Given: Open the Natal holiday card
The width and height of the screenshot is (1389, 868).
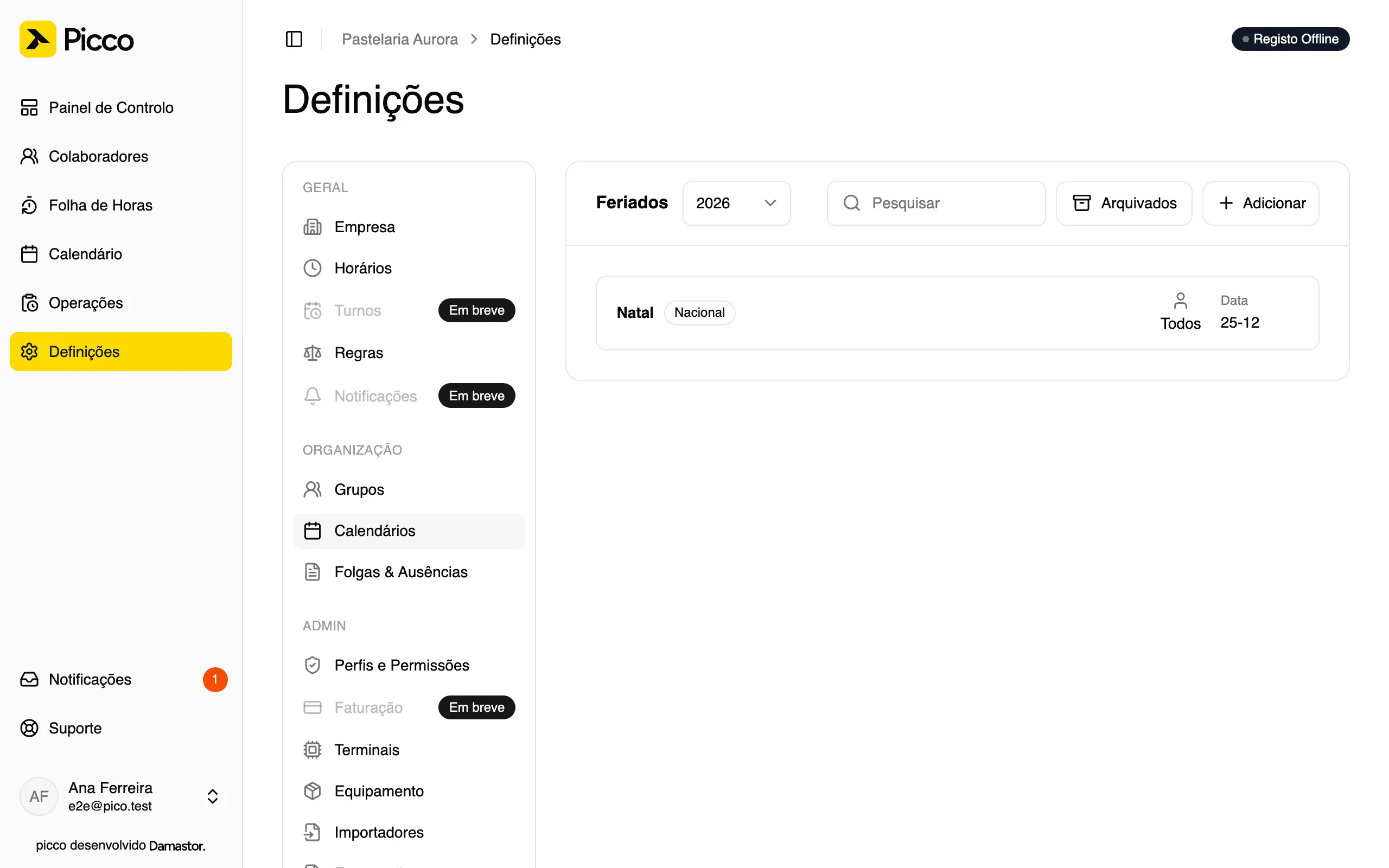Looking at the screenshot, I should click(957, 313).
